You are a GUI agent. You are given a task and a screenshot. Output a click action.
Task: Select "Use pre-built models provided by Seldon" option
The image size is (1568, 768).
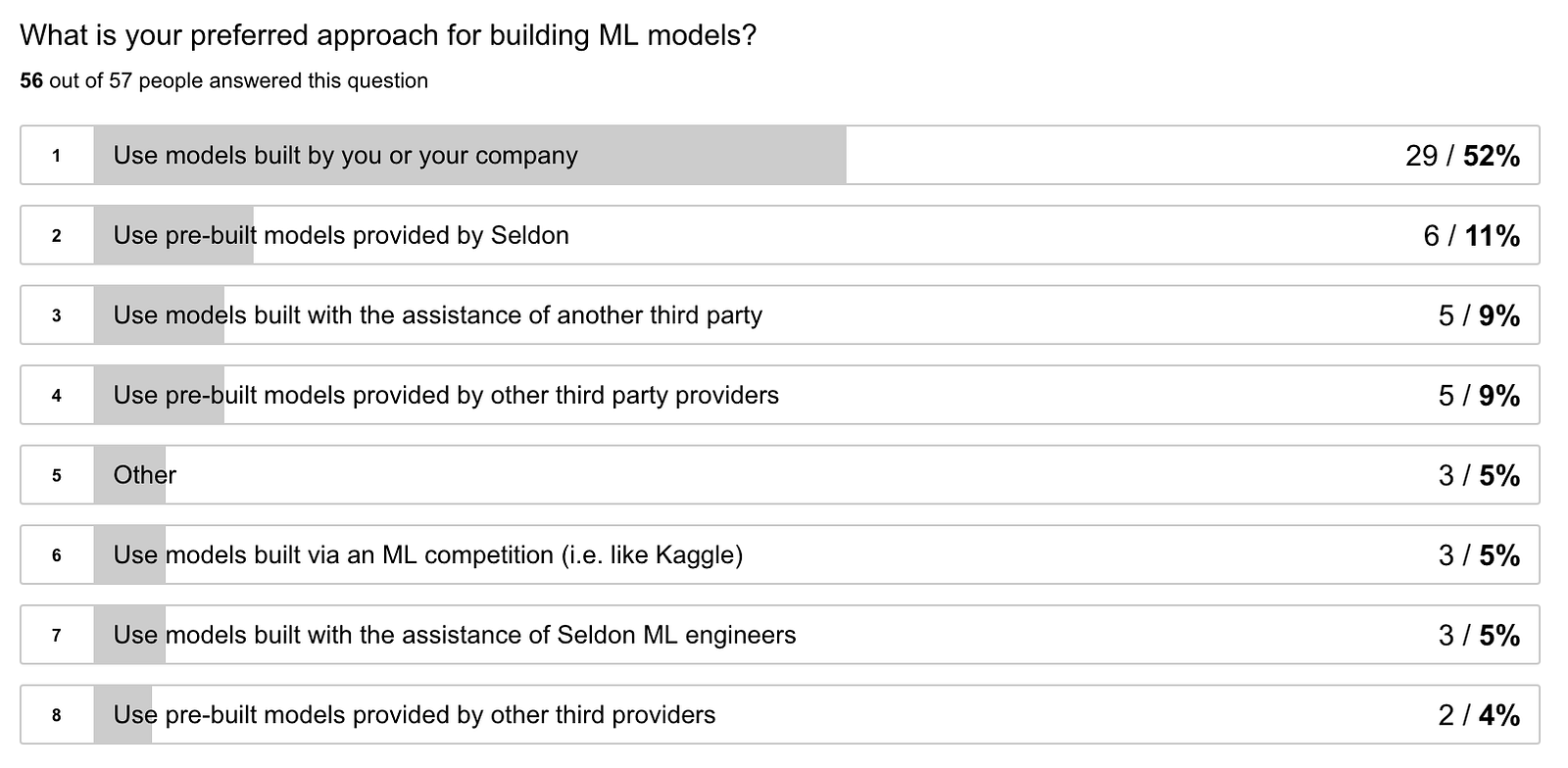[x=341, y=236]
